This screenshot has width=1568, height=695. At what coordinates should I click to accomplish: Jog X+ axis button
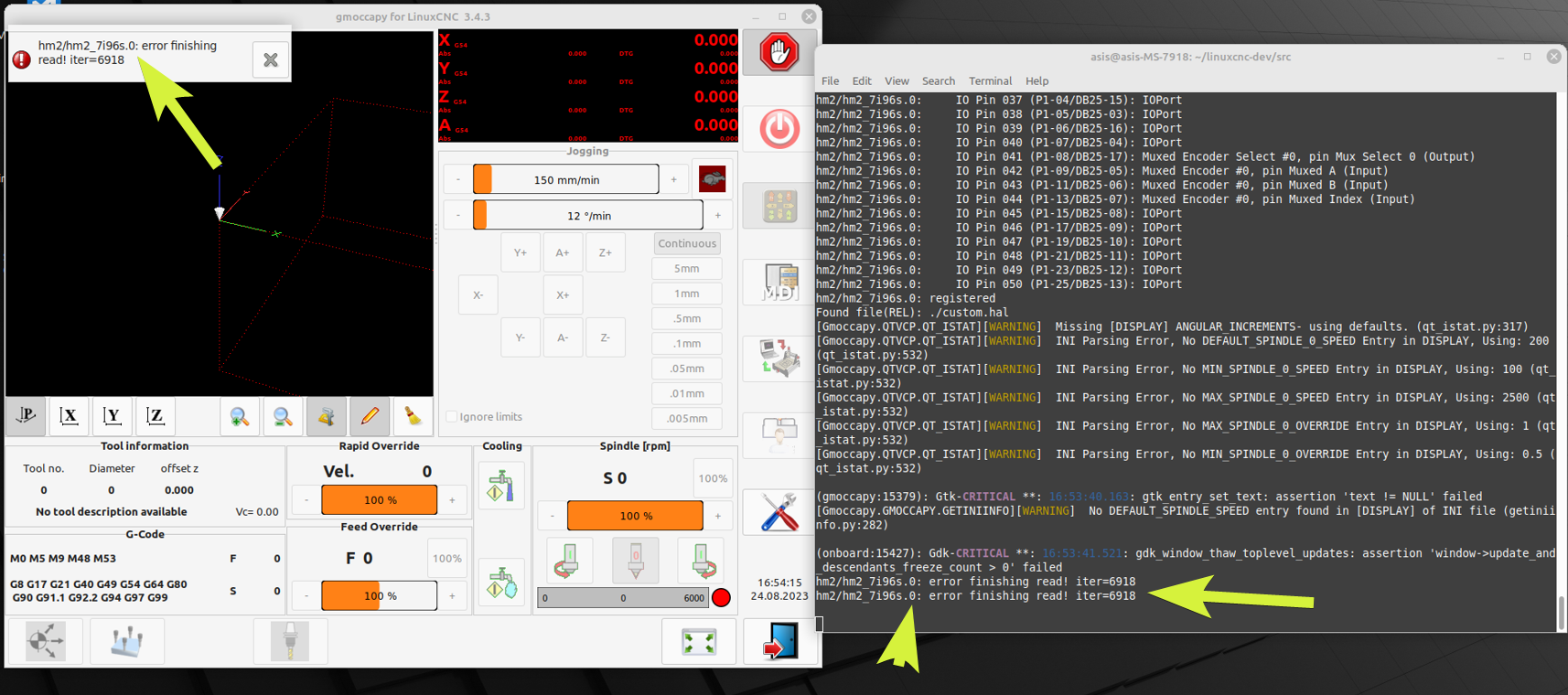click(563, 294)
